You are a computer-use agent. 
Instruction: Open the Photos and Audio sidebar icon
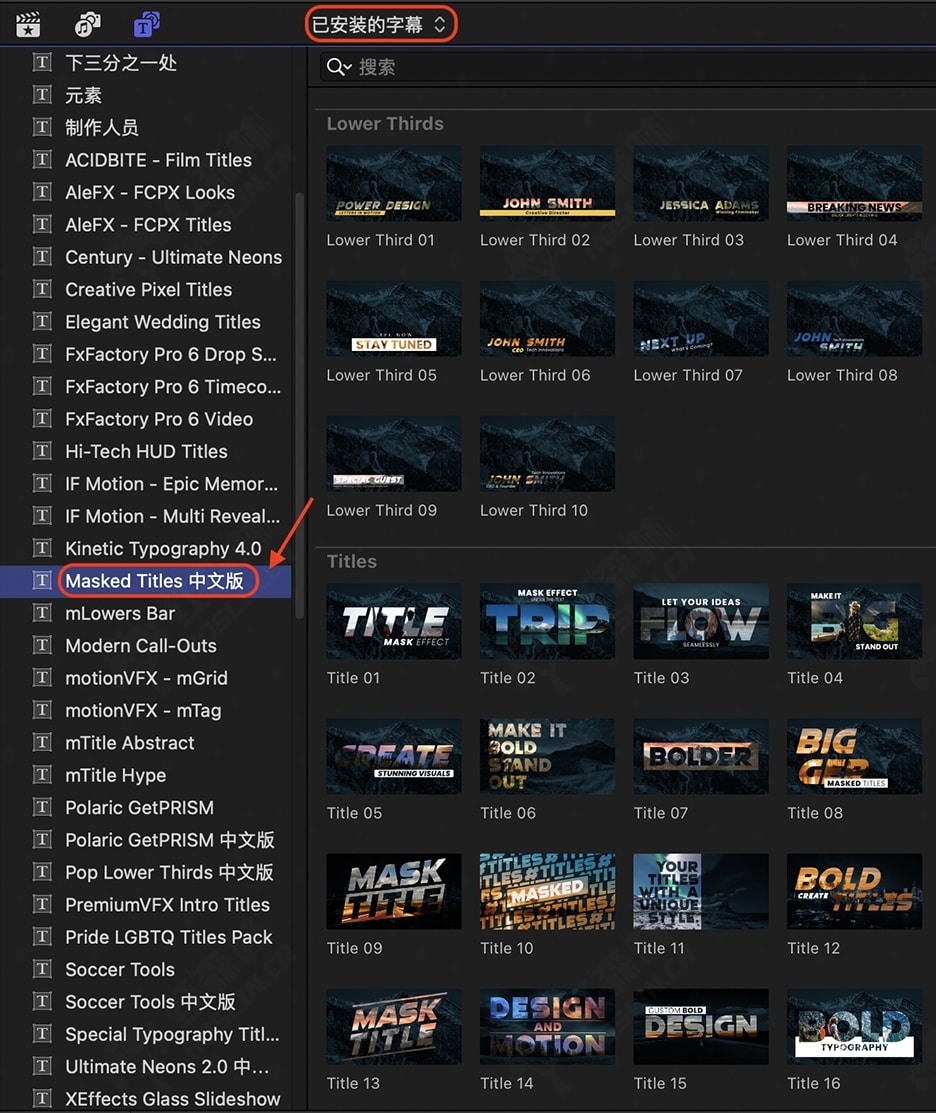87,25
